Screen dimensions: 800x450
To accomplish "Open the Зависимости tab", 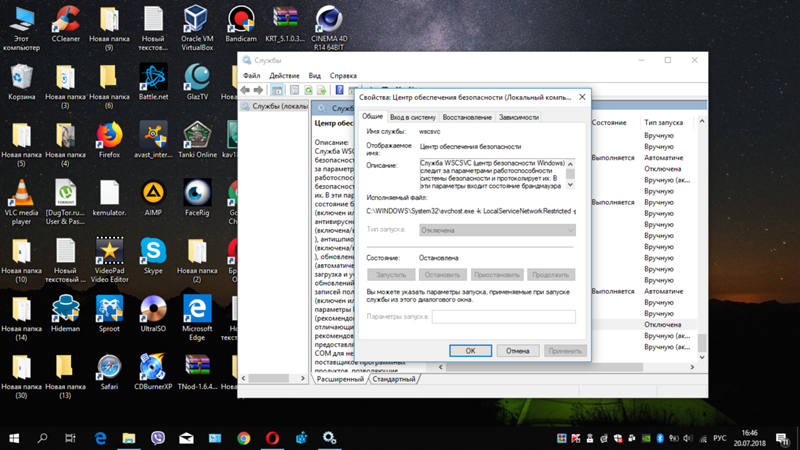I will tap(519, 117).
